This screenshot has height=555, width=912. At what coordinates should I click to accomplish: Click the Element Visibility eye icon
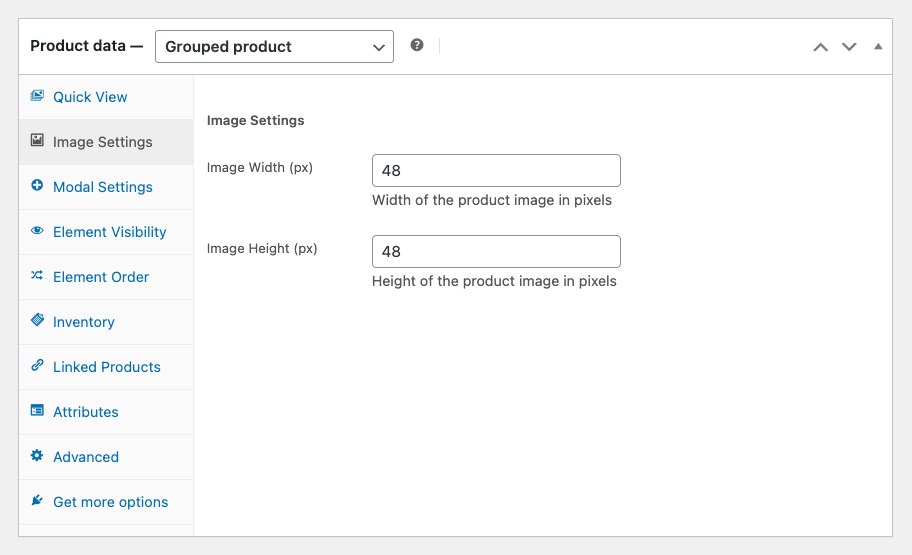coord(37,231)
